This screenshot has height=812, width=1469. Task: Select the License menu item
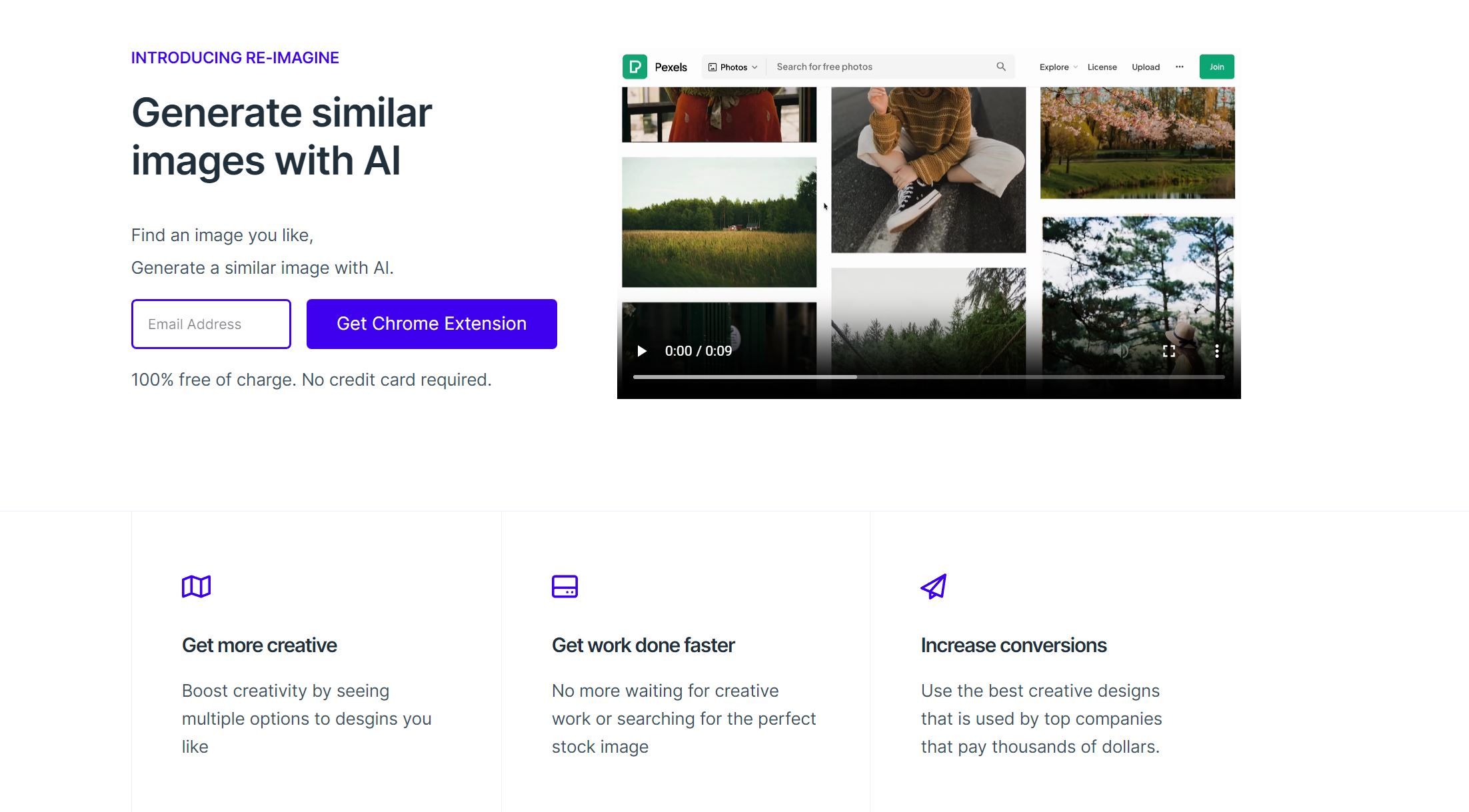point(1102,66)
